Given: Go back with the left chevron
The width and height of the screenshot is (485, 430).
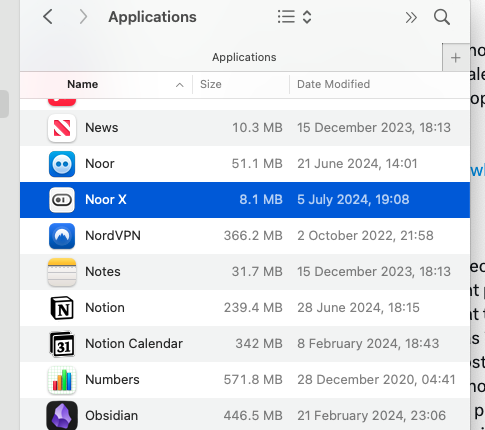Looking at the screenshot, I should pyautogui.click(x=48, y=17).
